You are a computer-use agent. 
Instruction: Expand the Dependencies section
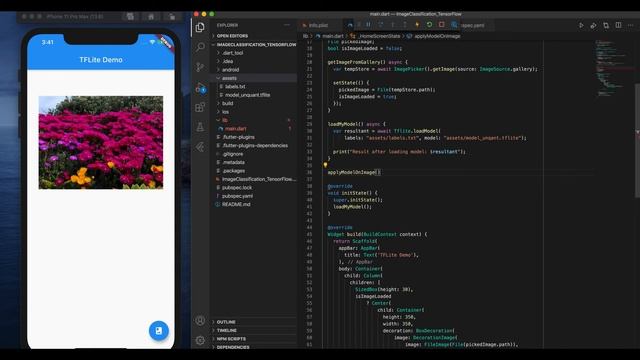point(253,347)
